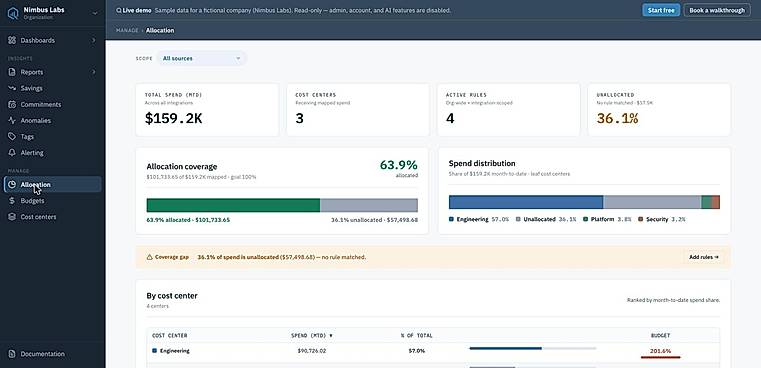The height and width of the screenshot is (368, 761).
Task: Click the Coverage gap warning icon
Action: [x=149, y=257]
